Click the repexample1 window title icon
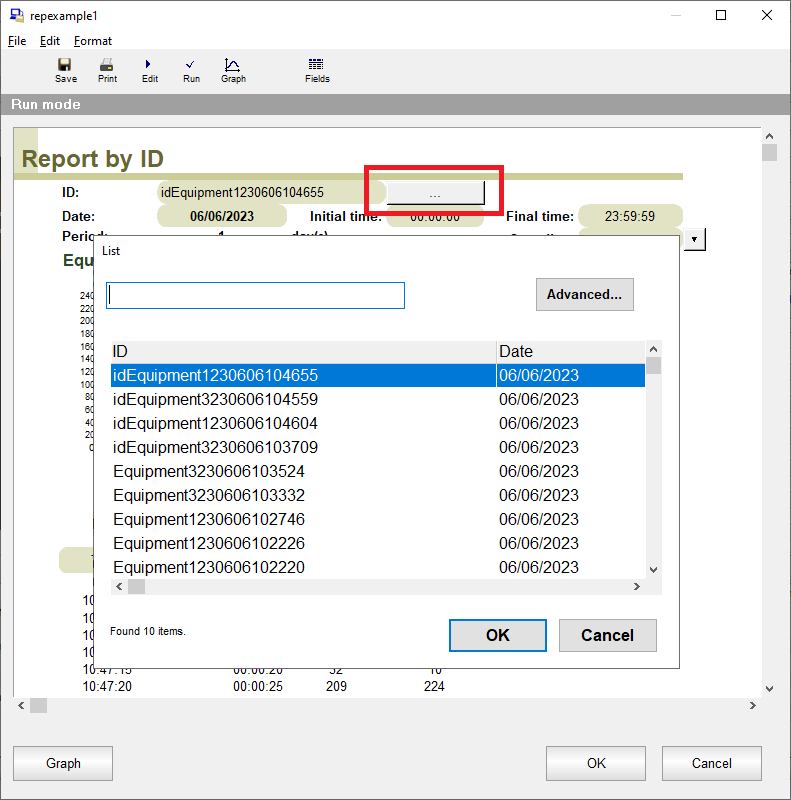 pos(16,16)
